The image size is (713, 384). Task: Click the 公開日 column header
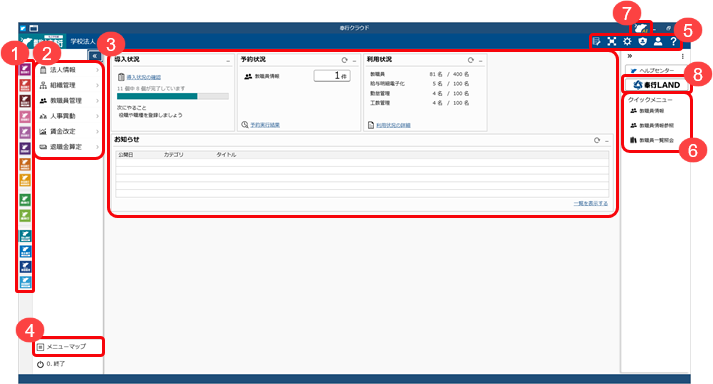coord(126,155)
